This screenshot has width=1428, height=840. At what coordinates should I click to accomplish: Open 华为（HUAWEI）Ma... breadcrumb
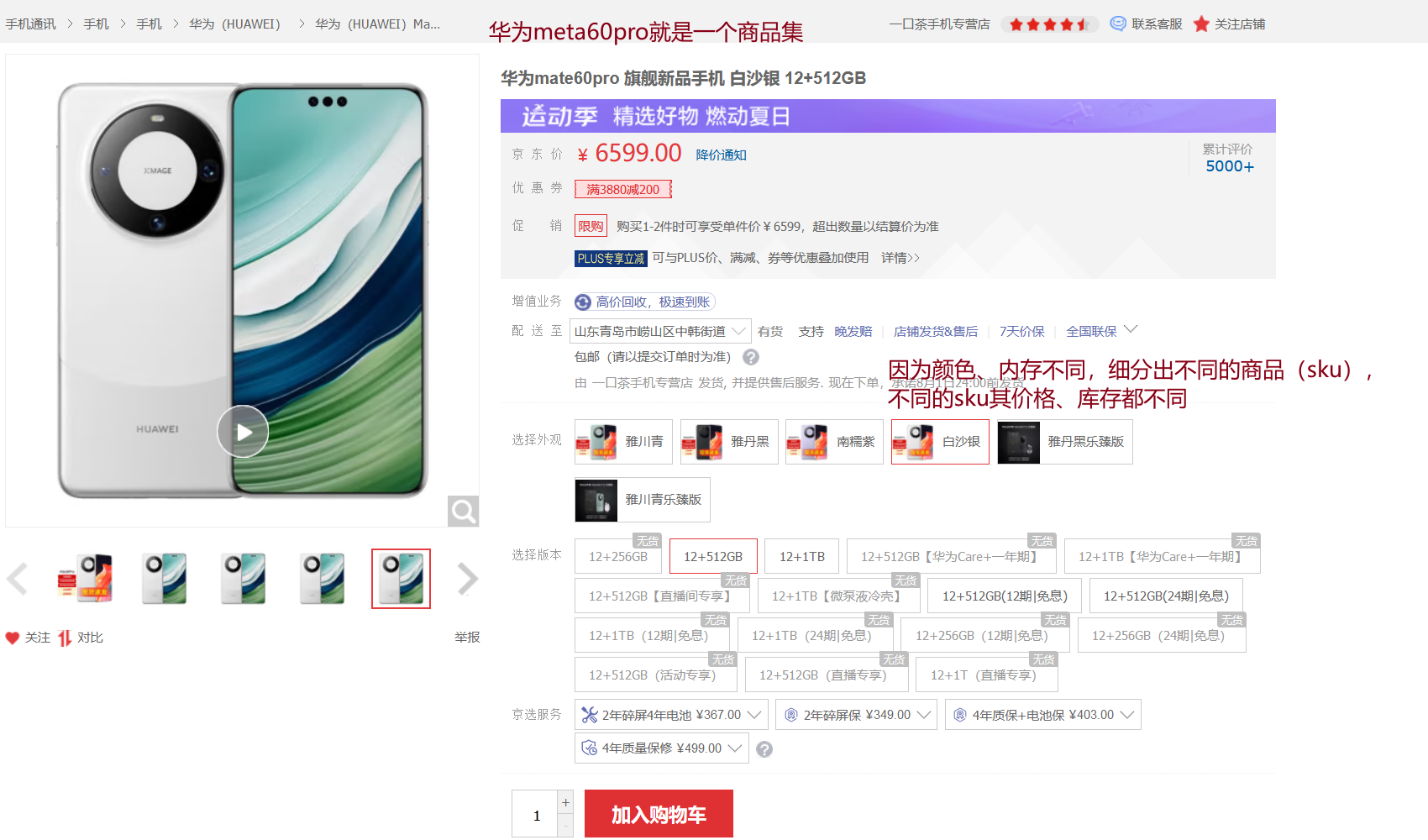(x=378, y=24)
